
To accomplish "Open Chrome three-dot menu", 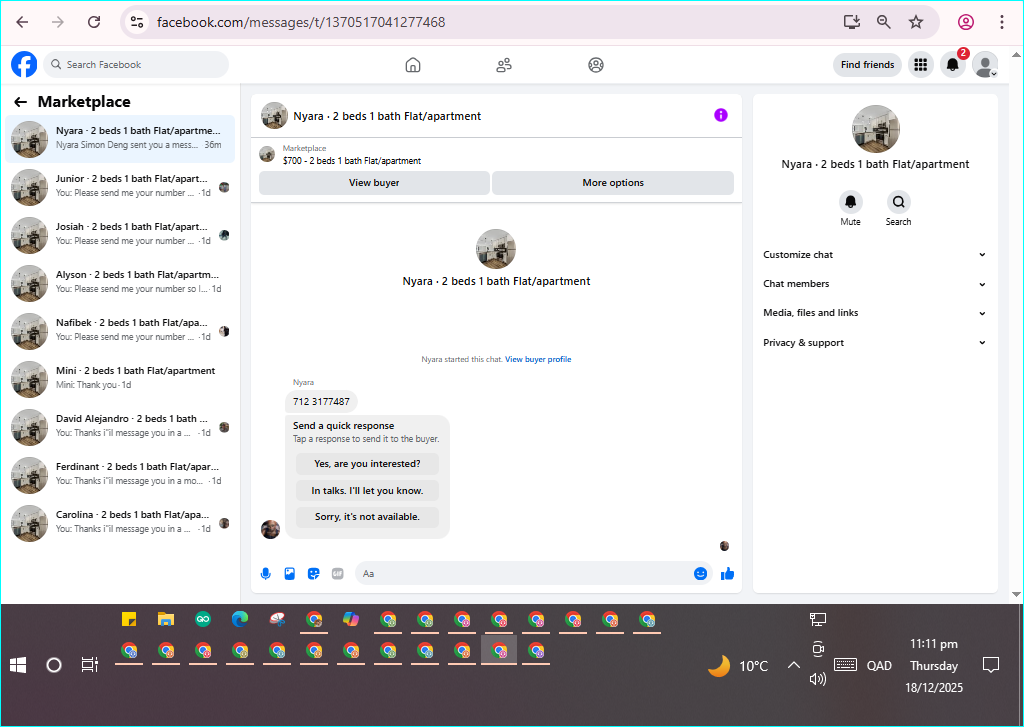I will [1001, 22].
